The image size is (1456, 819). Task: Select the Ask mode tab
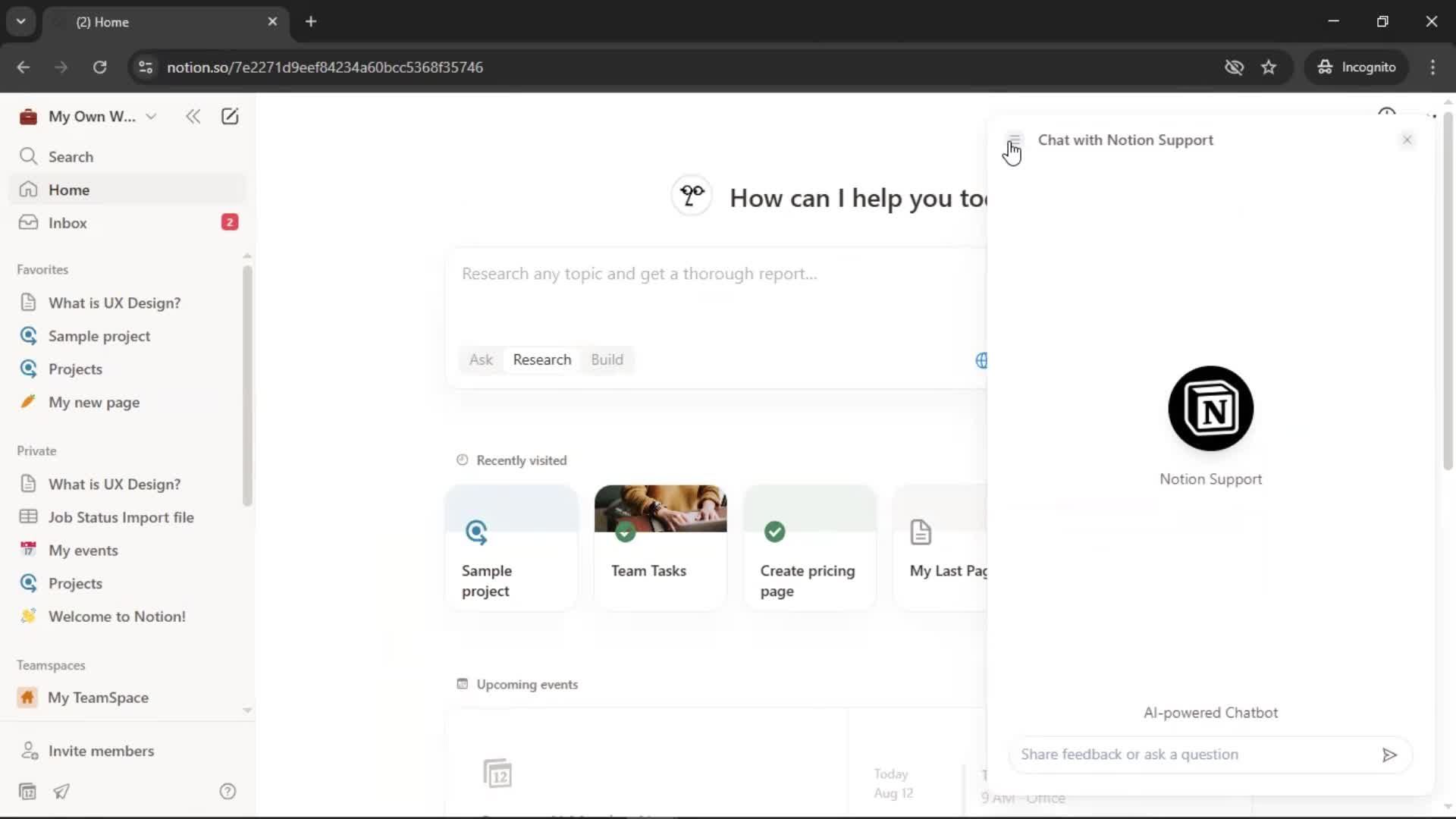(481, 359)
